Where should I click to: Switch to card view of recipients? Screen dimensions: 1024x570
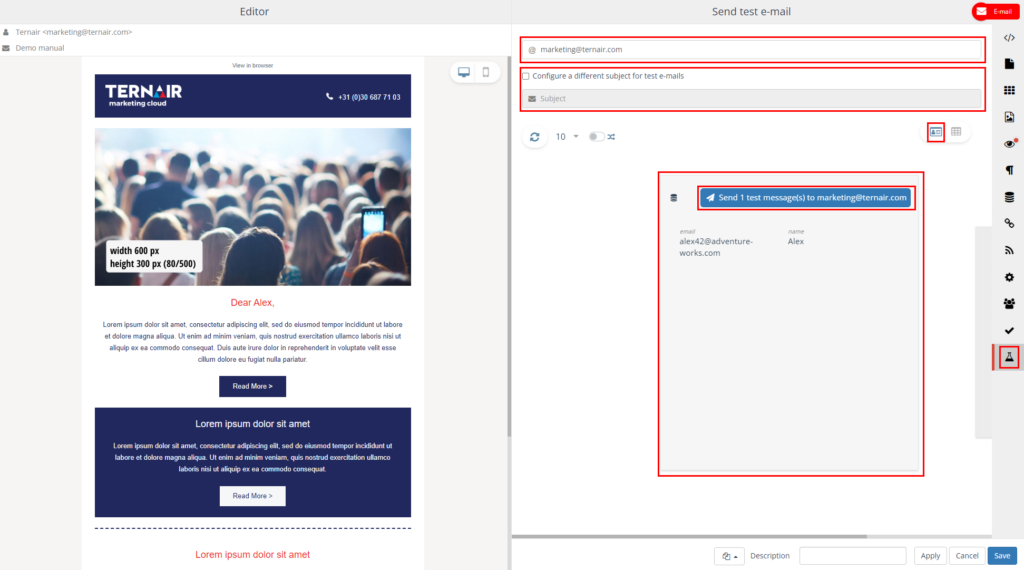click(x=936, y=132)
